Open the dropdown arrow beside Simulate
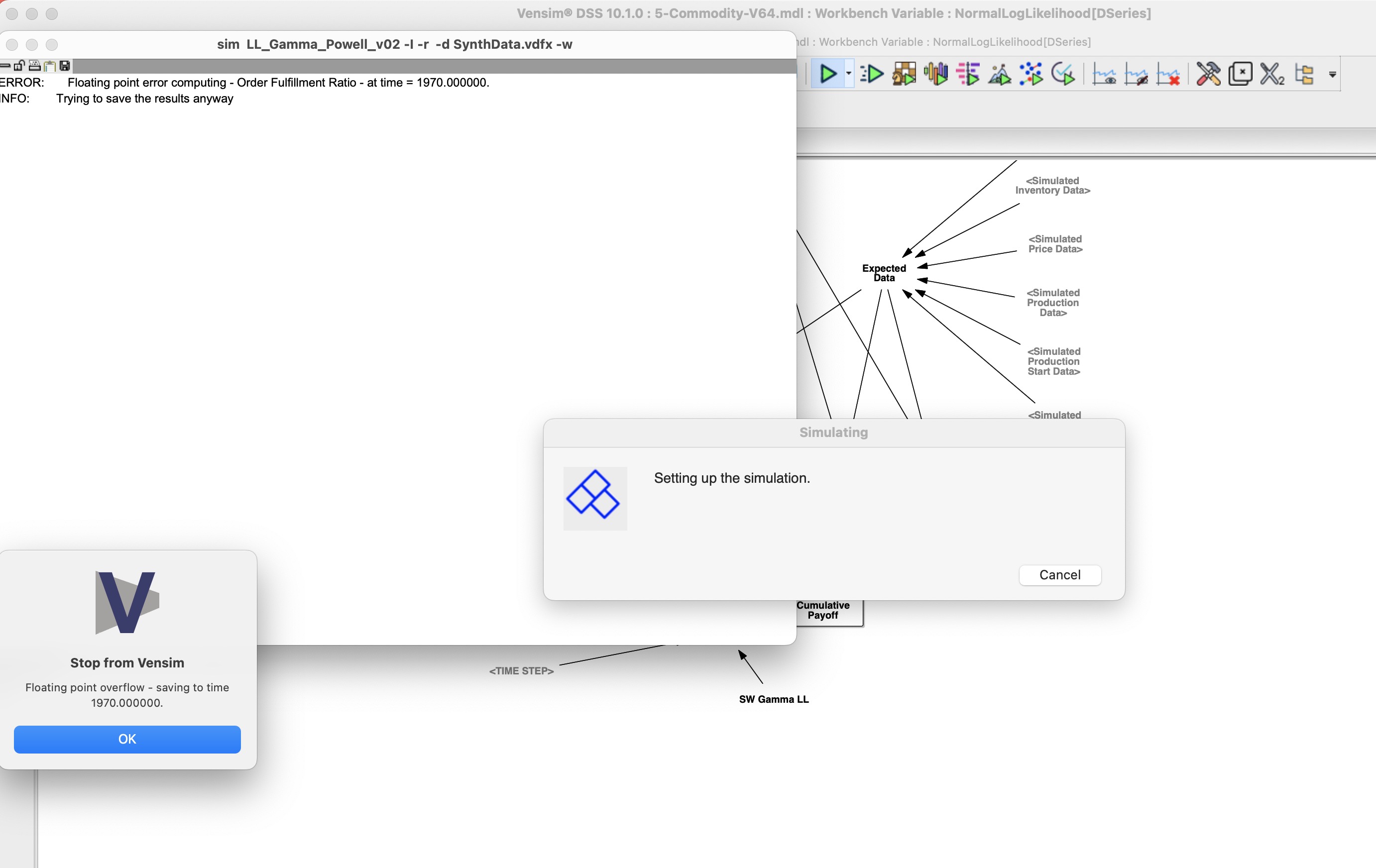 pyautogui.click(x=849, y=74)
